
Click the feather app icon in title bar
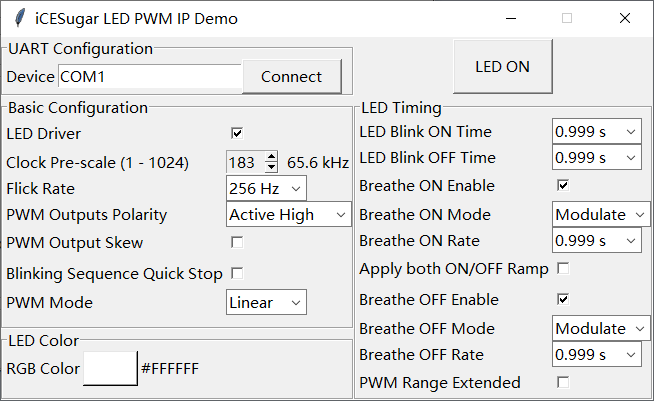pos(19,18)
